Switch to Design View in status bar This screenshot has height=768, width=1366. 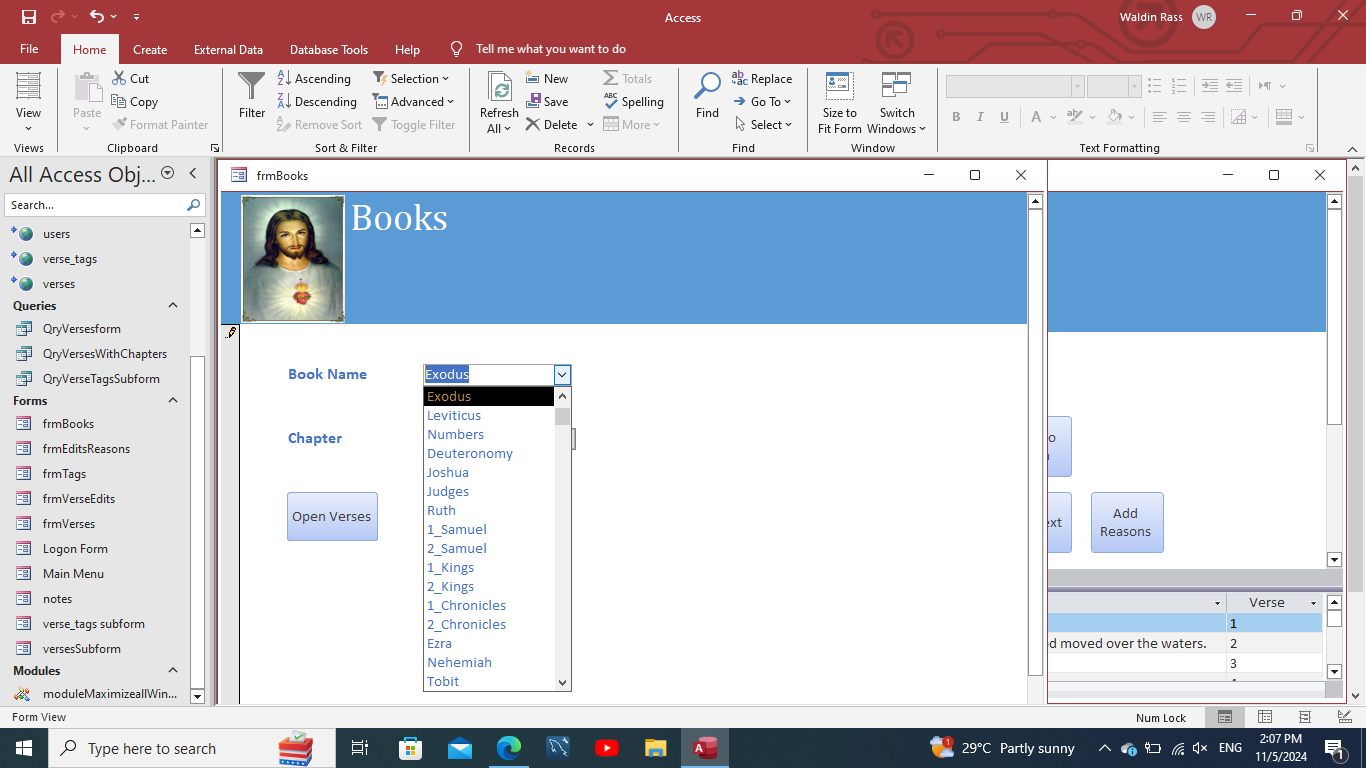click(1344, 717)
